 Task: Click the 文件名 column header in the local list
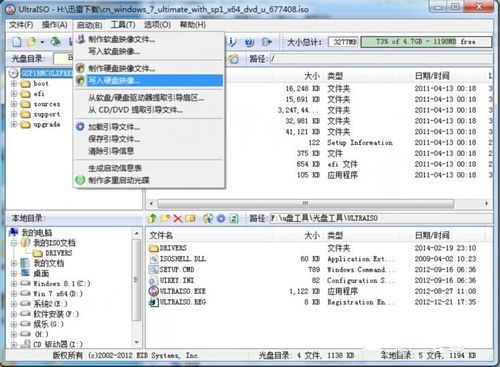click(x=161, y=235)
